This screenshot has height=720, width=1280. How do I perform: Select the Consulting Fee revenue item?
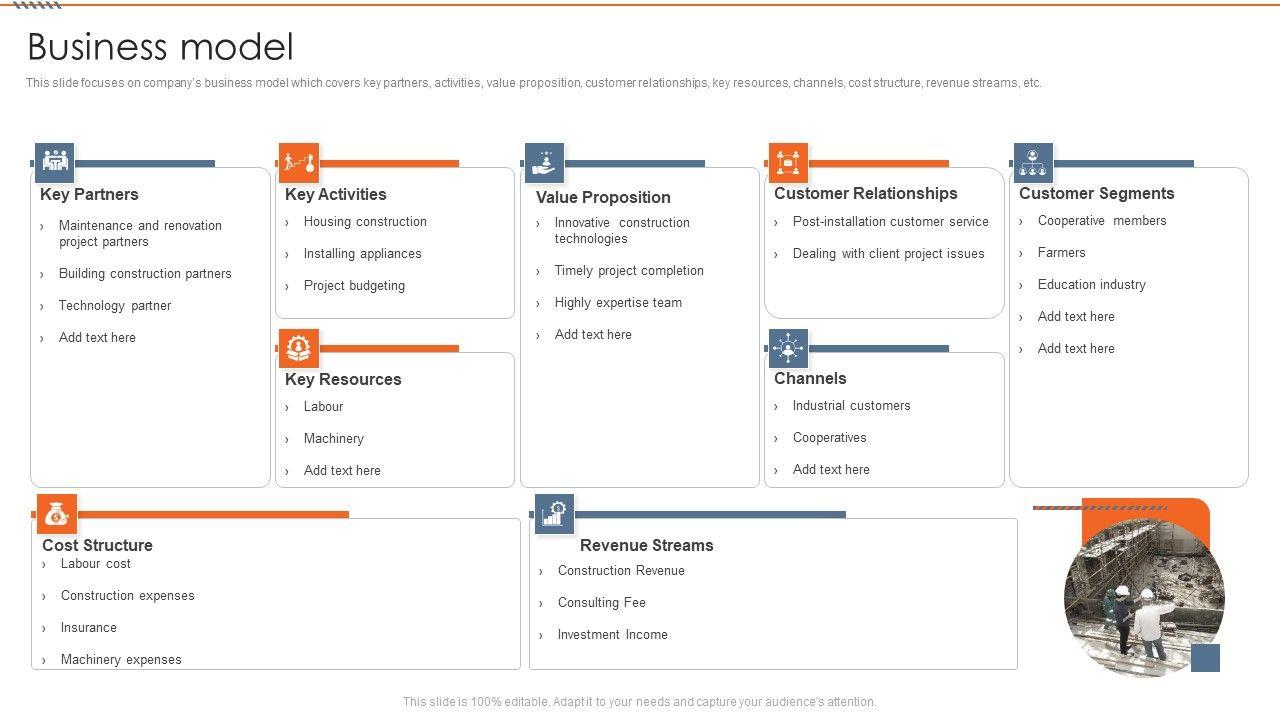[601, 603]
